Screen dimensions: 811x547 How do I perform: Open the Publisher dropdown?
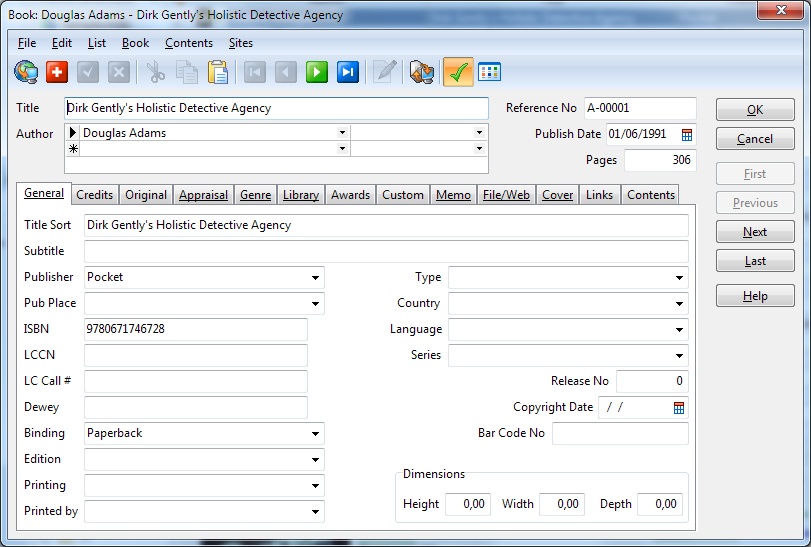pos(316,278)
